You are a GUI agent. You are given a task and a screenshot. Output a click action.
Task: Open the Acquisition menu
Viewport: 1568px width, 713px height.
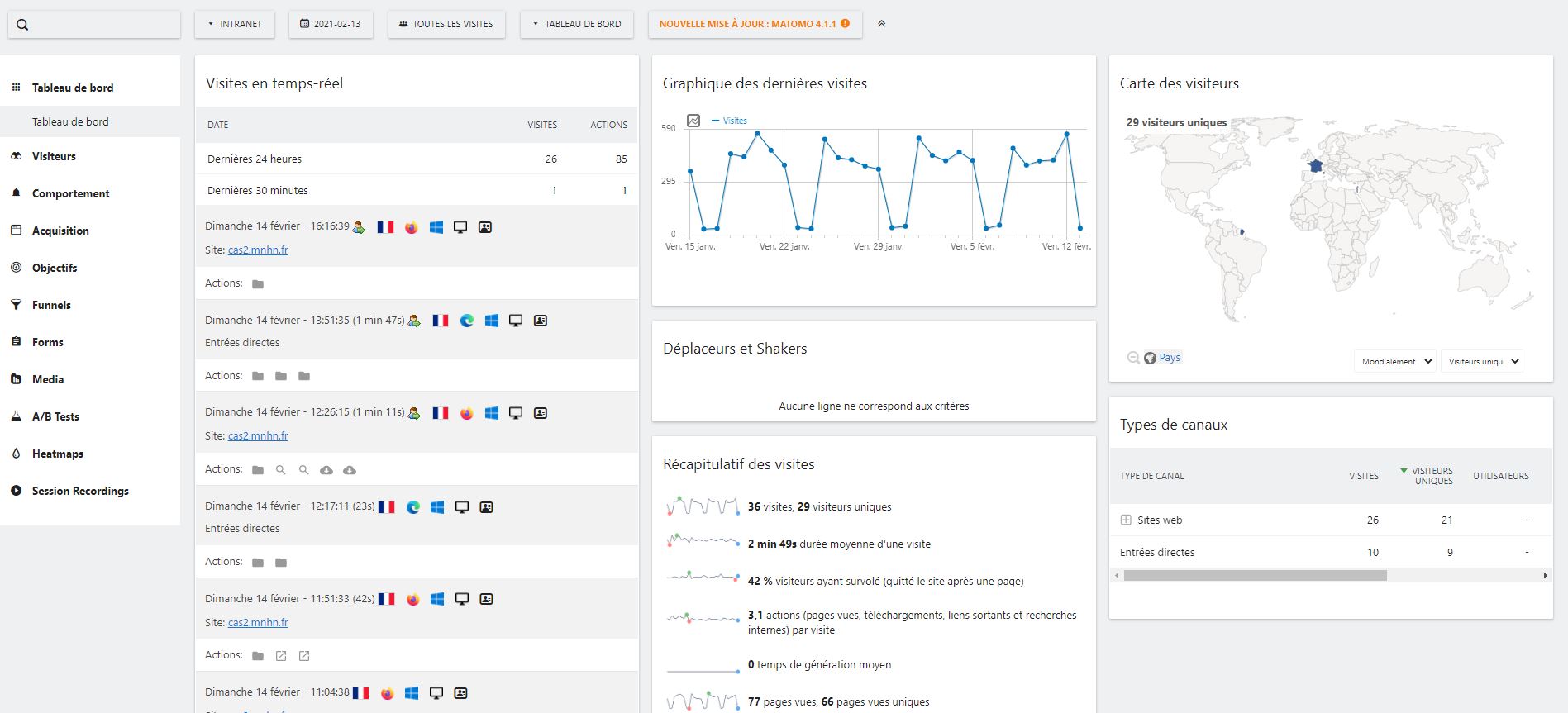click(x=60, y=231)
